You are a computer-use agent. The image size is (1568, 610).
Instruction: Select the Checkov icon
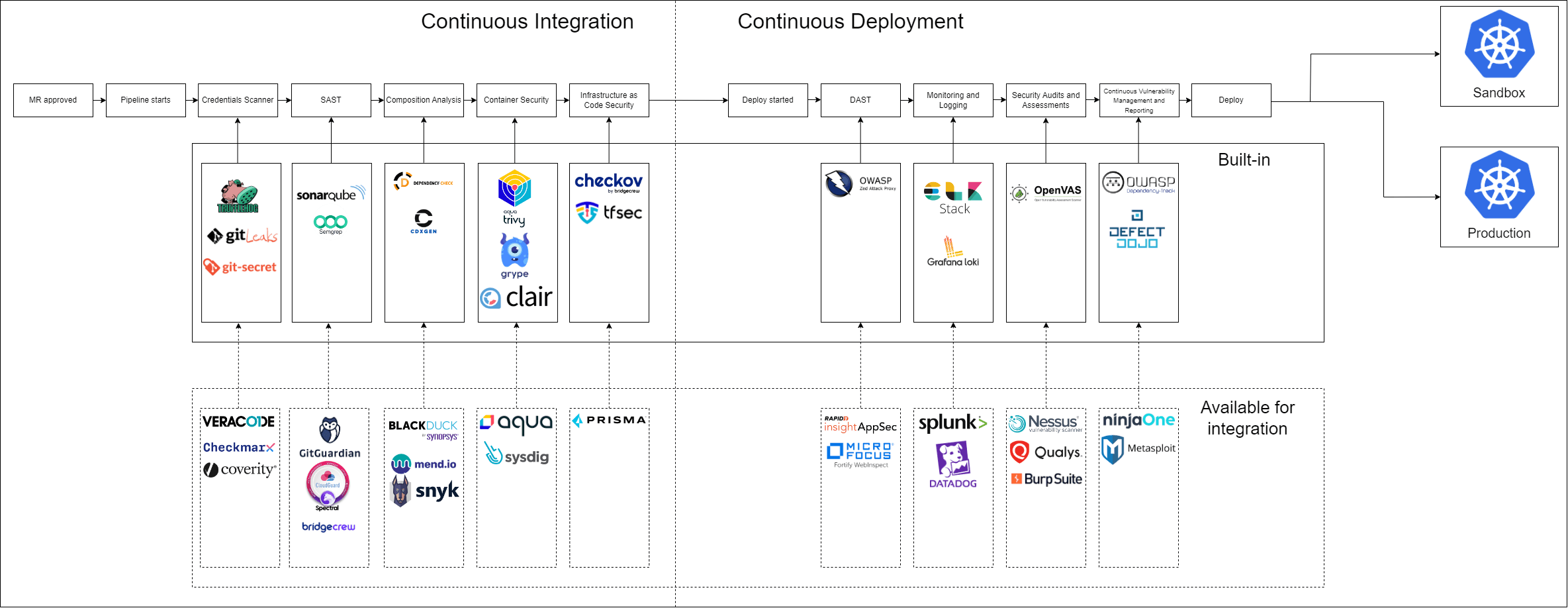click(608, 180)
